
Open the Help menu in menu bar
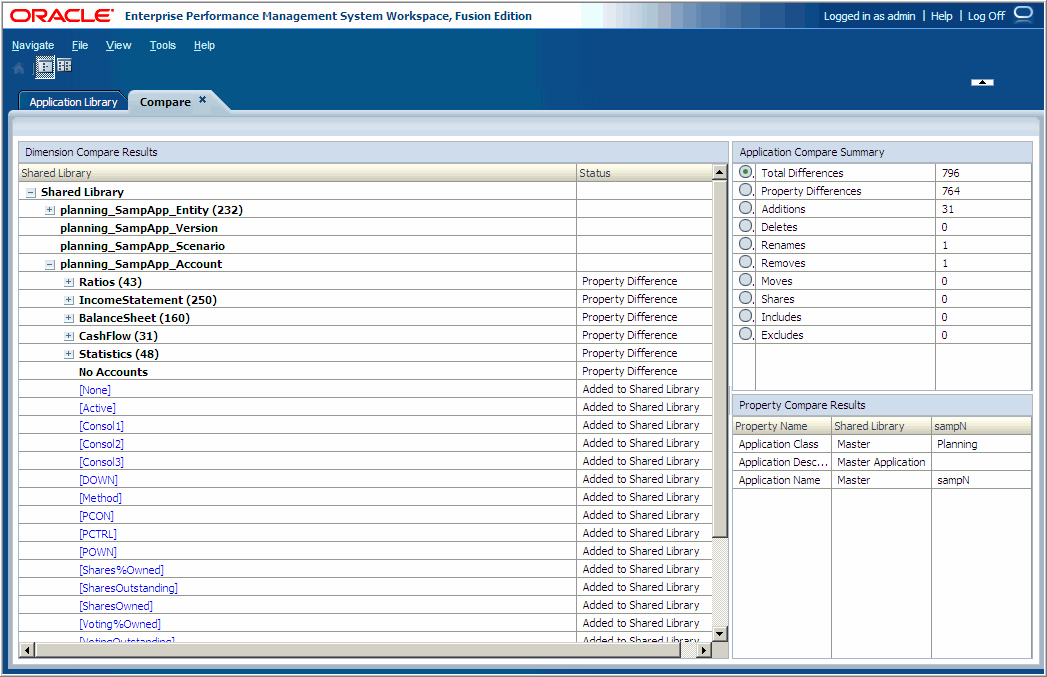tap(204, 45)
